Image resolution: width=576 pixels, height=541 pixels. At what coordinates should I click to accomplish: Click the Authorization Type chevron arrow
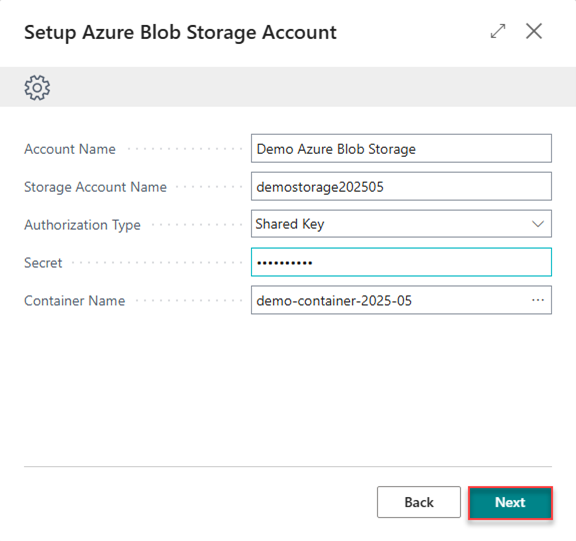coord(538,224)
